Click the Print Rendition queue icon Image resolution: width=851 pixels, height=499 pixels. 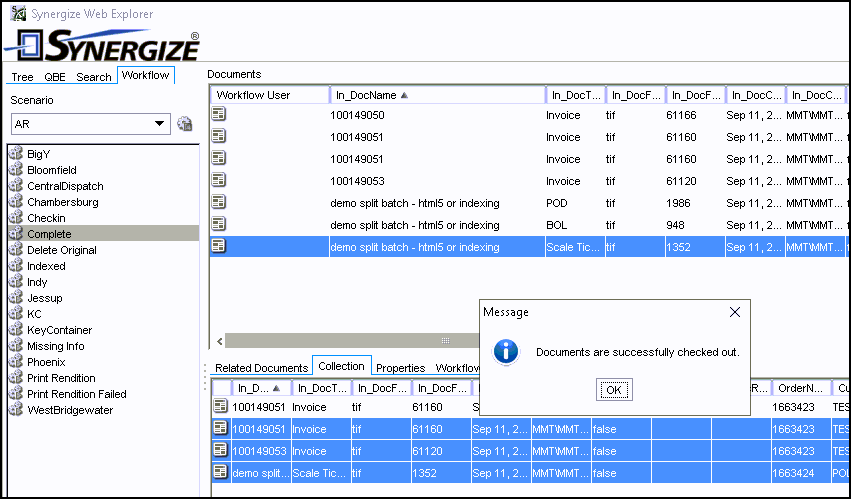click(x=16, y=378)
